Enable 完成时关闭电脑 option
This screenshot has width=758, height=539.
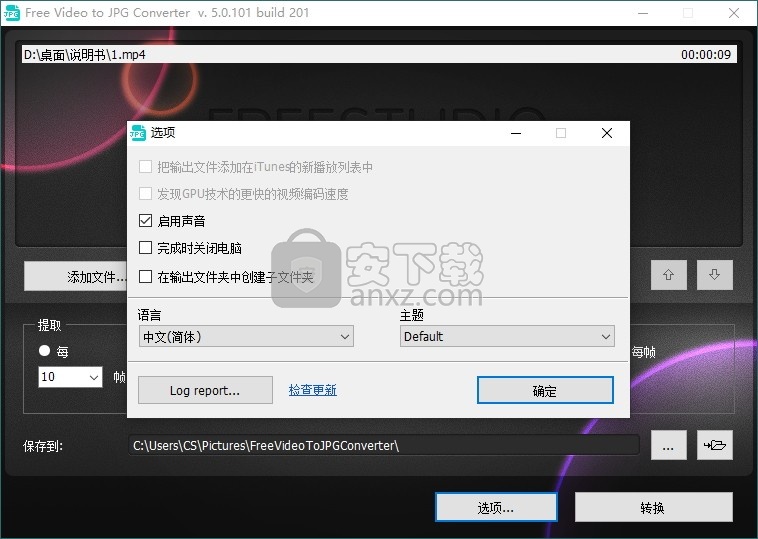tap(145, 248)
